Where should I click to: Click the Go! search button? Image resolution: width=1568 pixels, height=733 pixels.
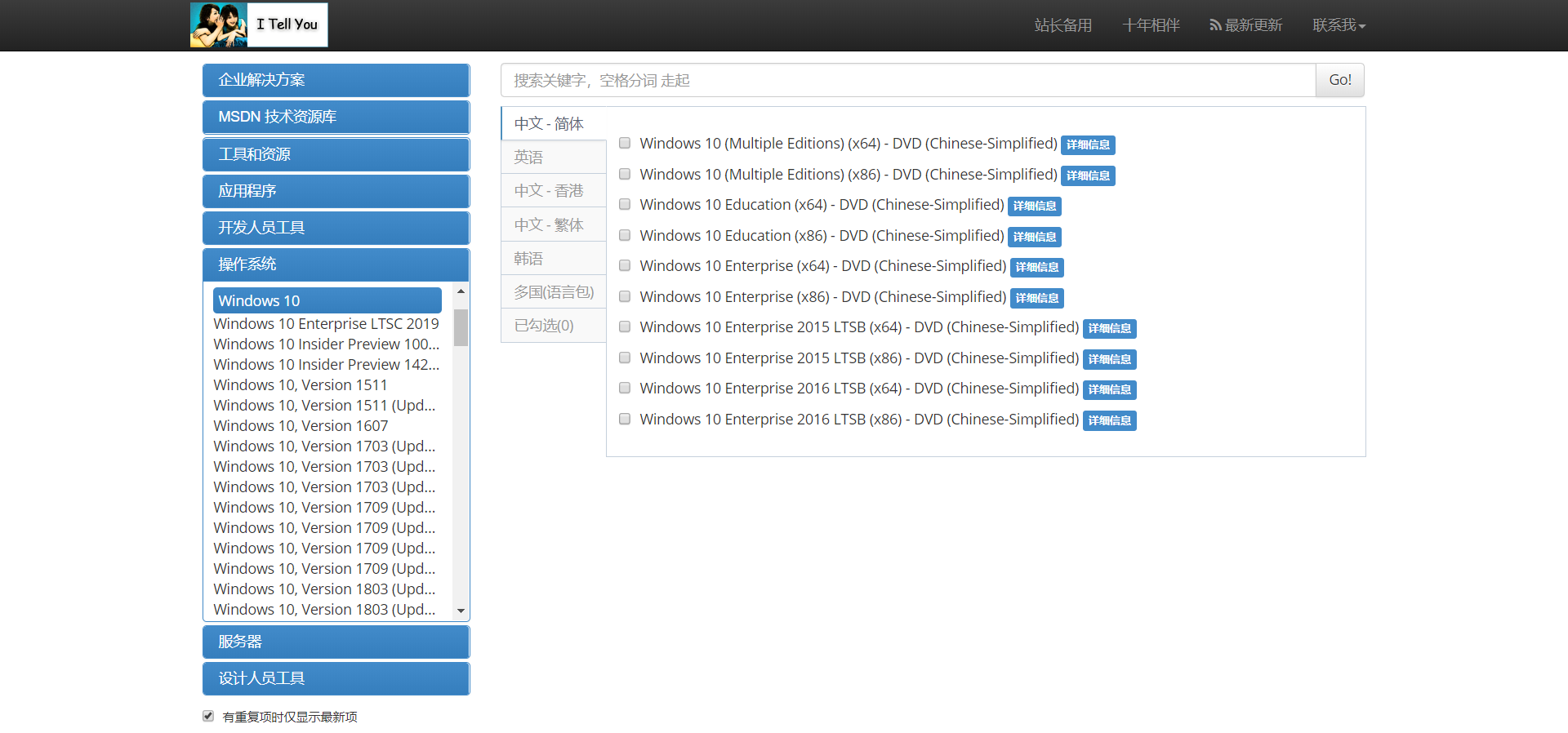pos(1339,80)
